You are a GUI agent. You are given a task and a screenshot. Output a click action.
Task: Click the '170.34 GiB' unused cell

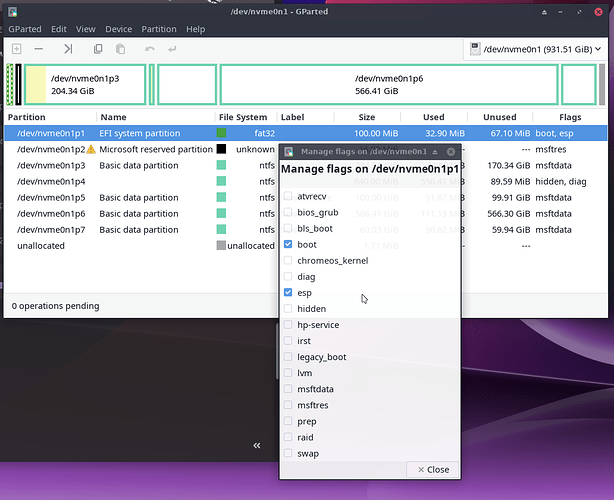[509, 165]
